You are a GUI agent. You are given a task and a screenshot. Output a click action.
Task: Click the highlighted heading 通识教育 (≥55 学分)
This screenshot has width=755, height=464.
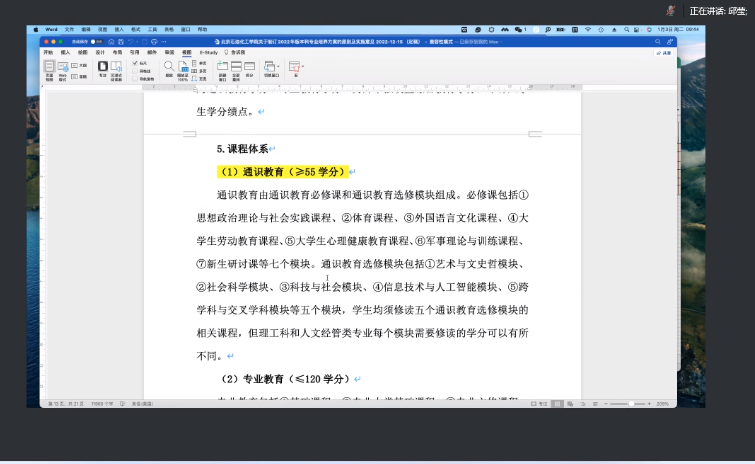pyautogui.click(x=282, y=171)
